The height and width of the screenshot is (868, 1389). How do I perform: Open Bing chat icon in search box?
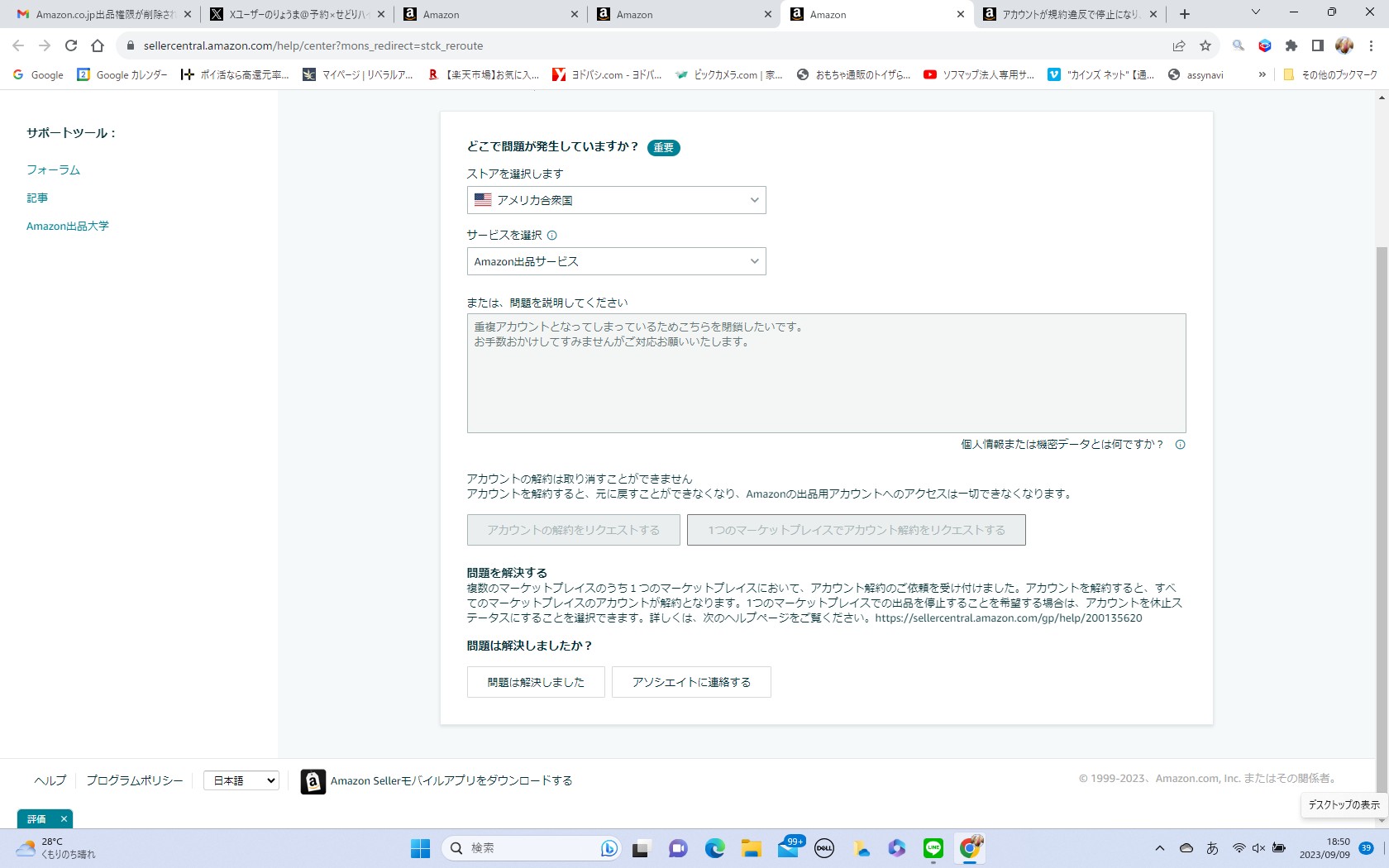pos(609,848)
